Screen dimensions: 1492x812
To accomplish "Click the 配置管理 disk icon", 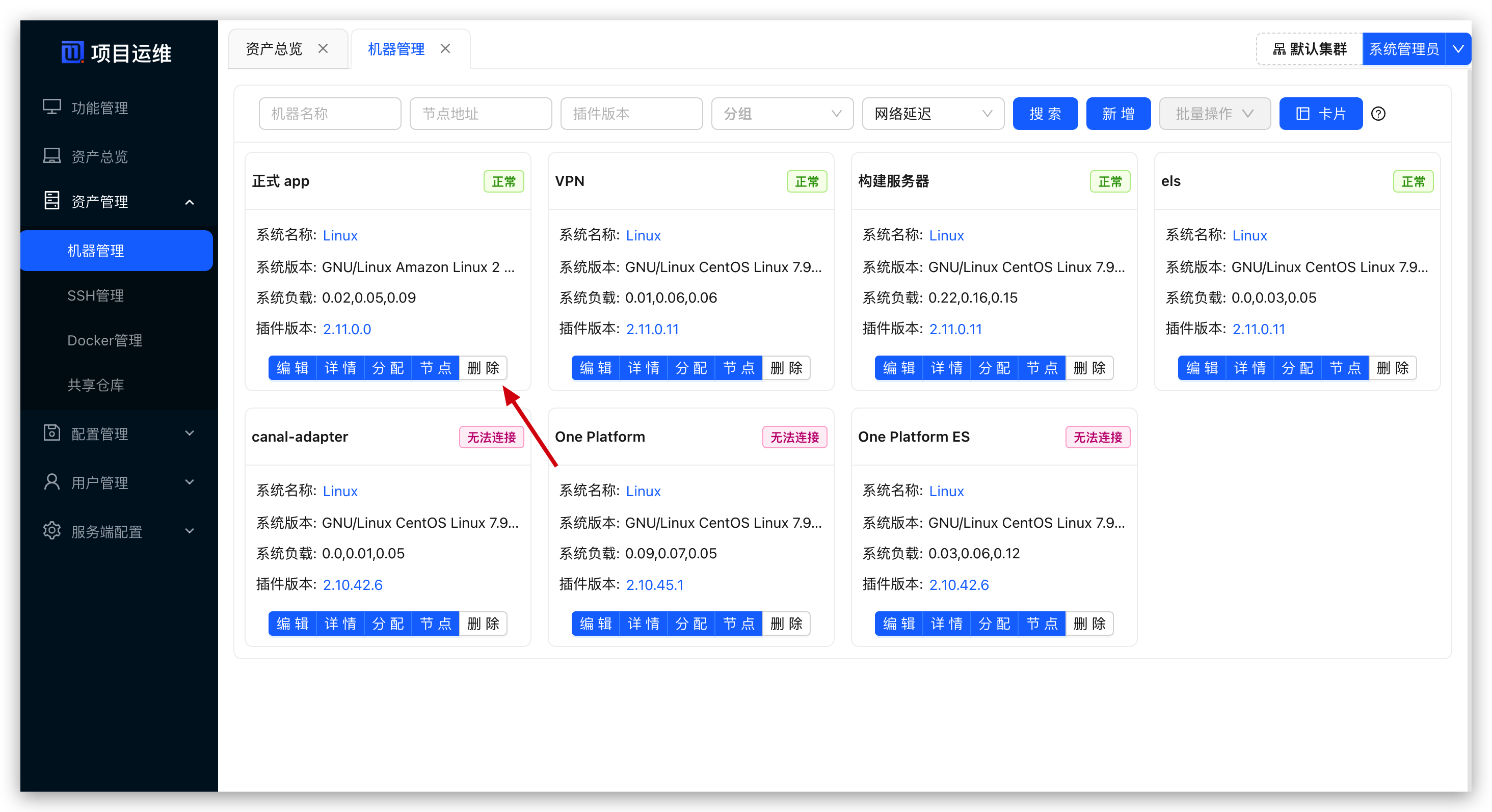I will (52, 433).
